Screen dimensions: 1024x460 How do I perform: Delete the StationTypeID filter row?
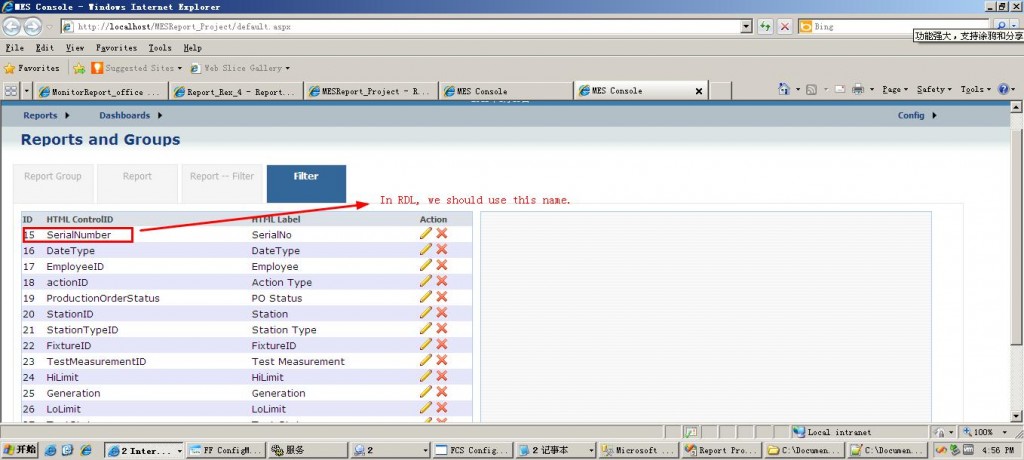pyautogui.click(x=442, y=328)
